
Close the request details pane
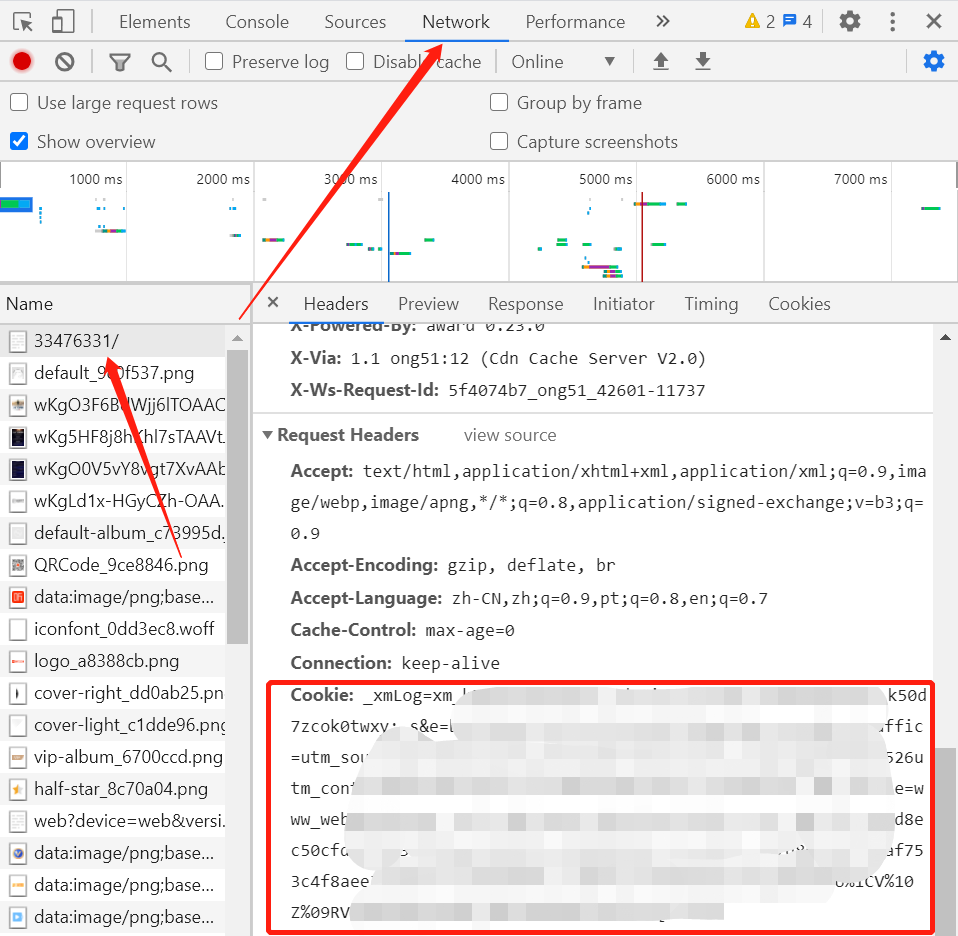tap(273, 302)
